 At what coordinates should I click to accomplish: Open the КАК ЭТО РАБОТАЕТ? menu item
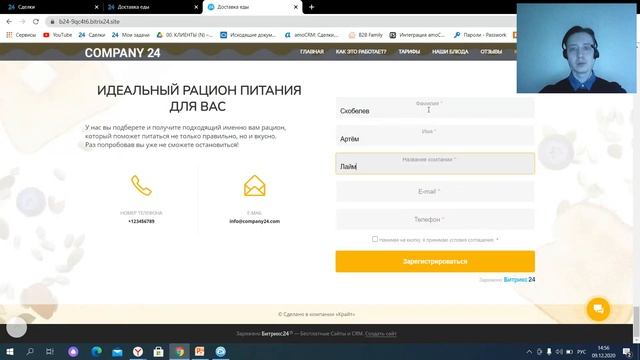(361, 52)
